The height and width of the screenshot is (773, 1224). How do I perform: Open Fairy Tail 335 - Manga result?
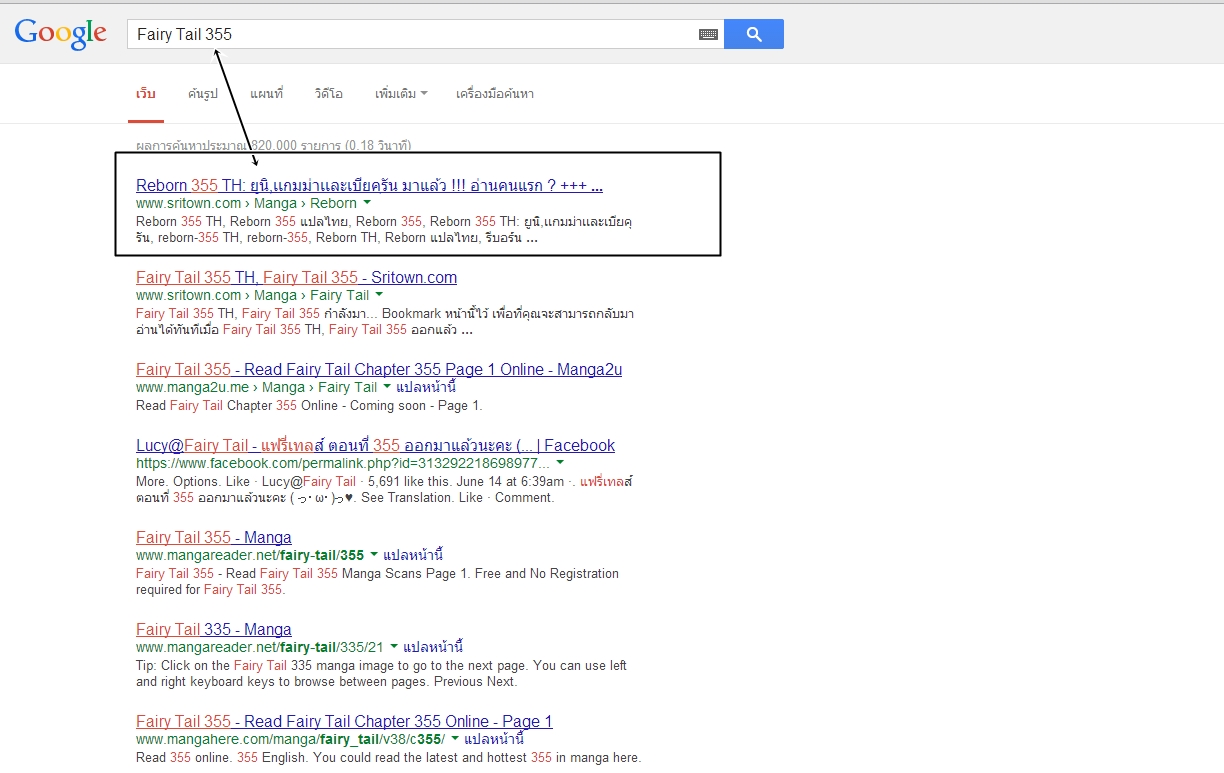click(214, 629)
